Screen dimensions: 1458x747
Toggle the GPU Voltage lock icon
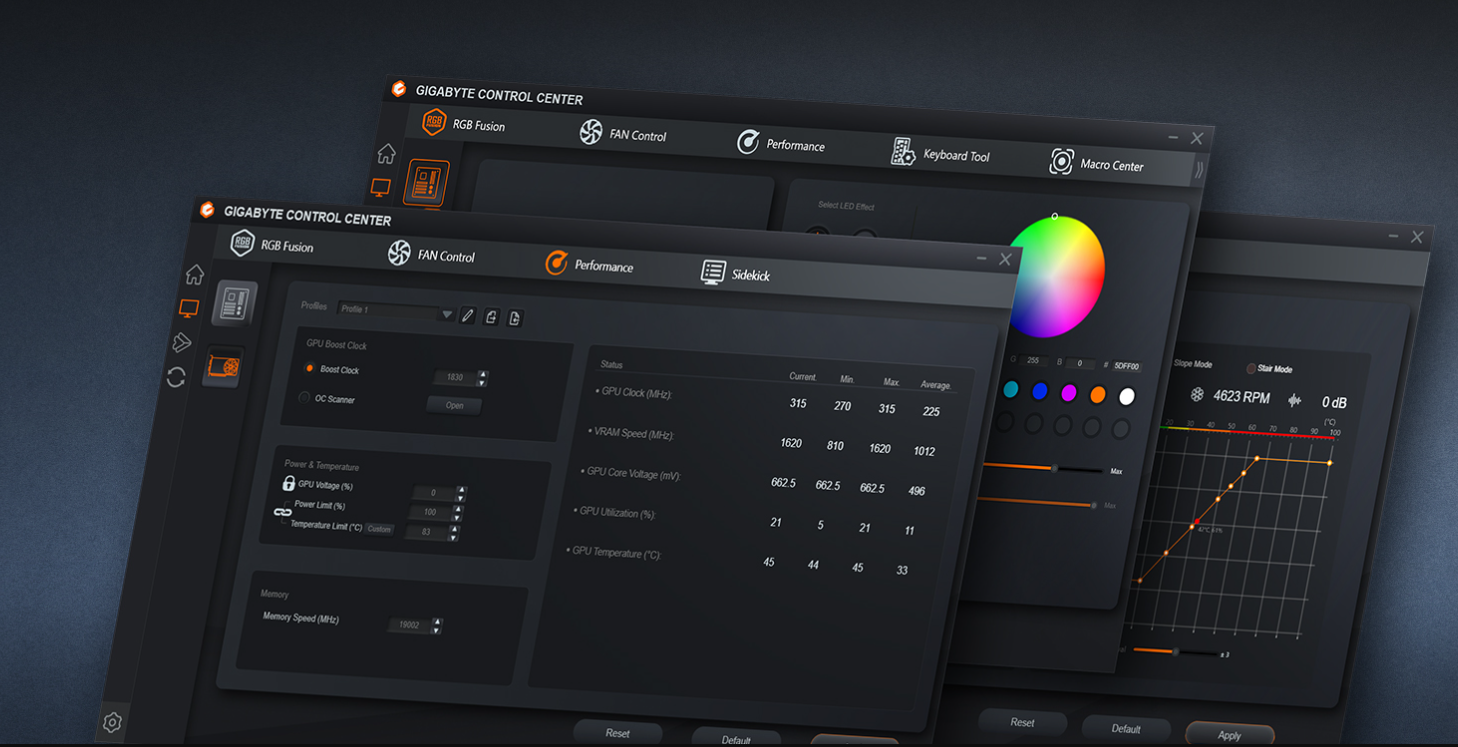click(x=288, y=484)
